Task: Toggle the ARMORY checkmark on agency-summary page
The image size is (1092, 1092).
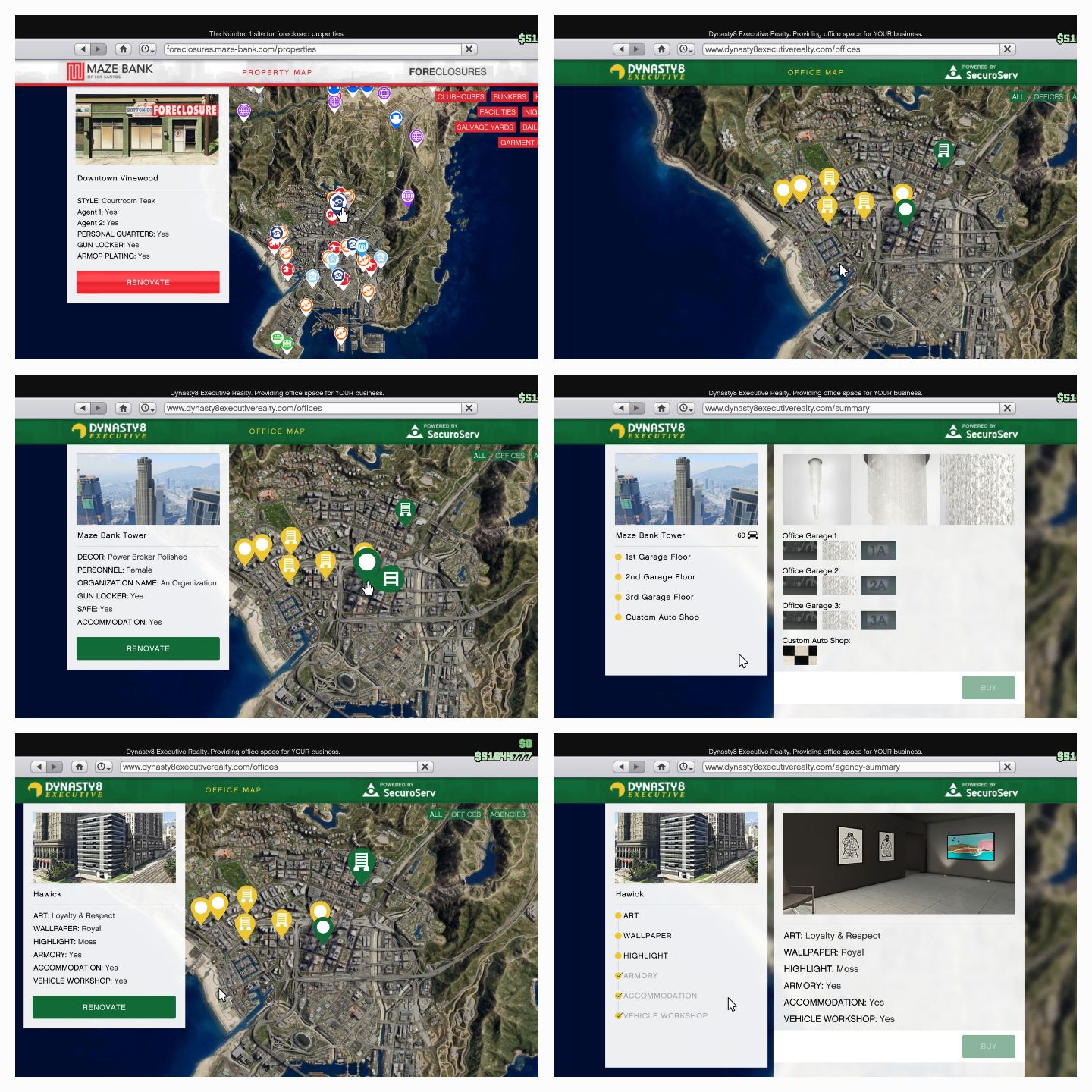Action: click(x=619, y=976)
